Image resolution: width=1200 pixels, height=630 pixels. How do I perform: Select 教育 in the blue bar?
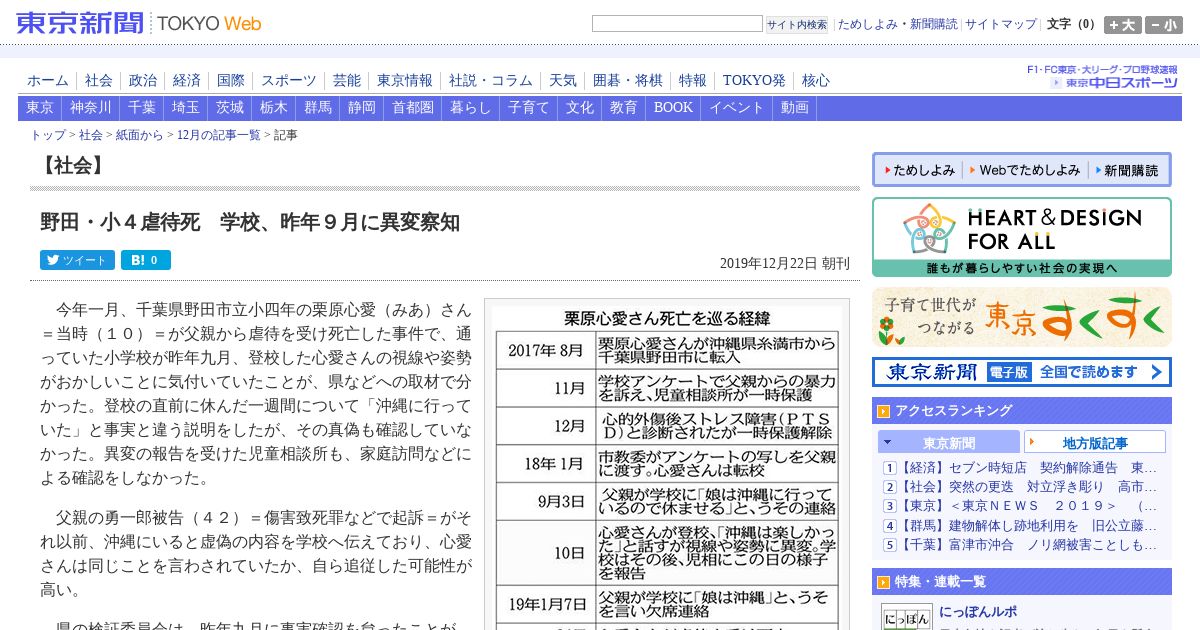tap(624, 108)
